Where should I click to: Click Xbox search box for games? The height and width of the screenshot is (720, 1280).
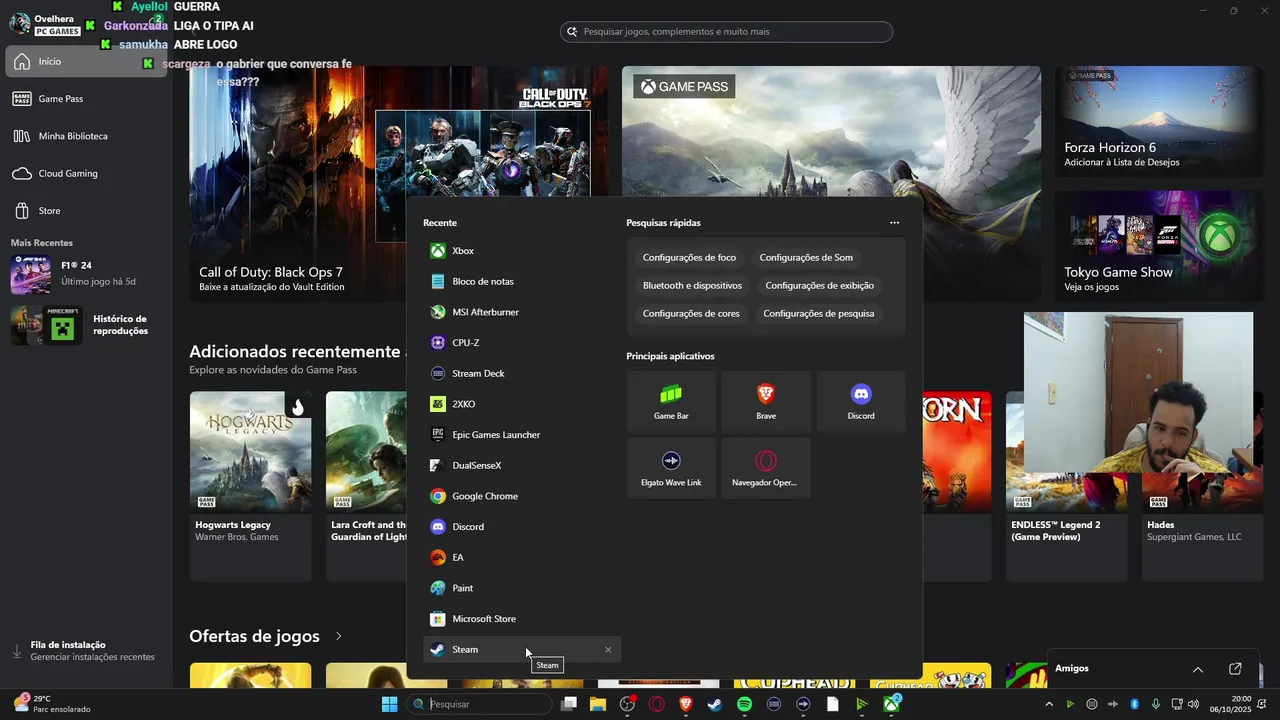[x=726, y=32]
